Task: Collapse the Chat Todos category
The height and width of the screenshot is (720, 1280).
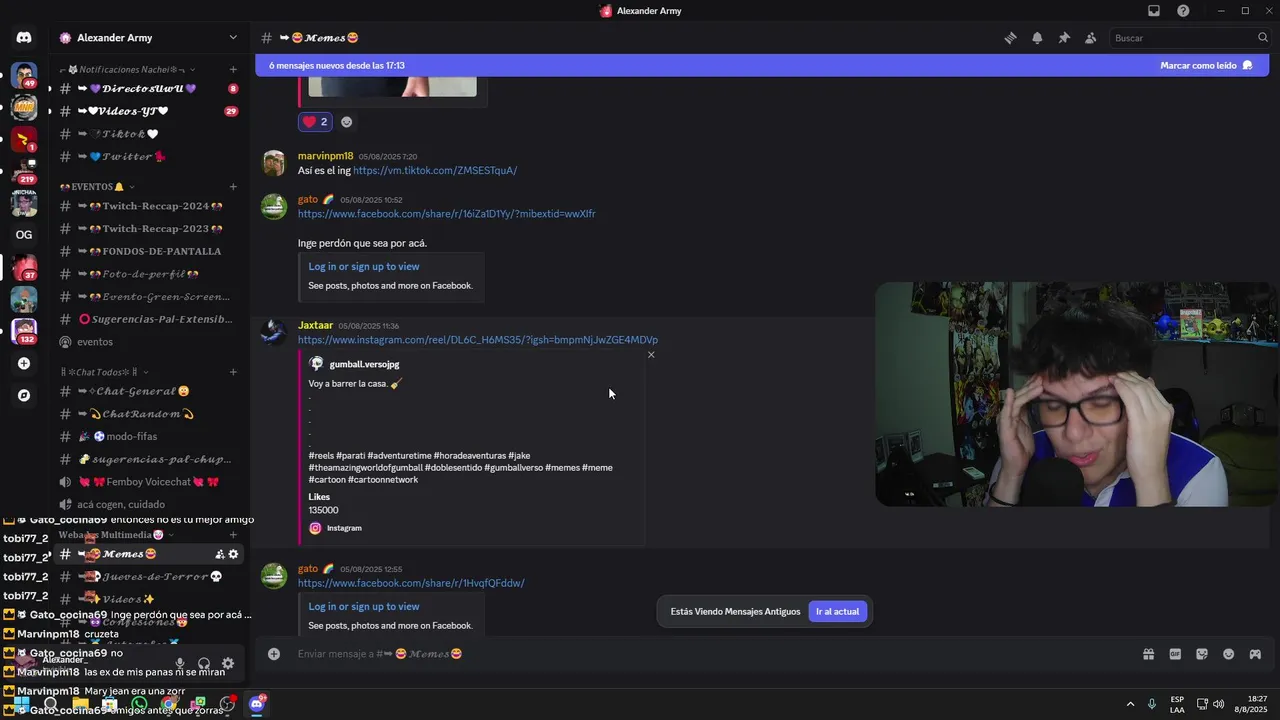Action: tap(104, 372)
